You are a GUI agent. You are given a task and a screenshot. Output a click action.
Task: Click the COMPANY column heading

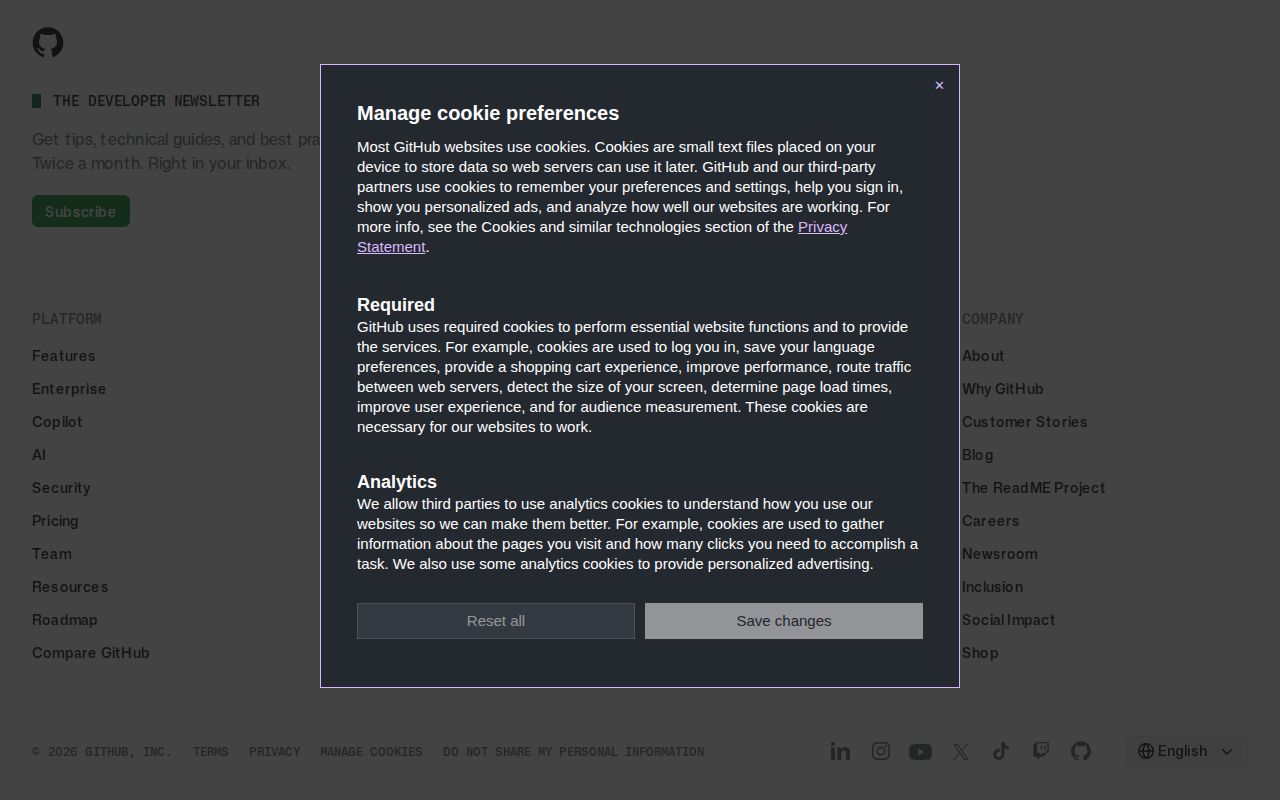[993, 319]
